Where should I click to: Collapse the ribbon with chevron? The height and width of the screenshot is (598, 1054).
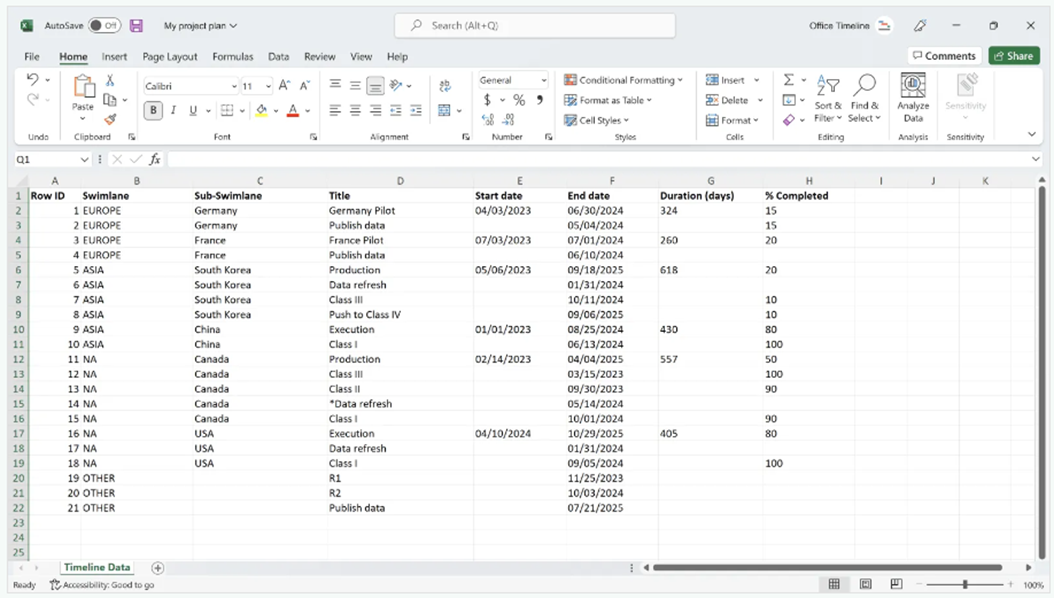point(1031,134)
